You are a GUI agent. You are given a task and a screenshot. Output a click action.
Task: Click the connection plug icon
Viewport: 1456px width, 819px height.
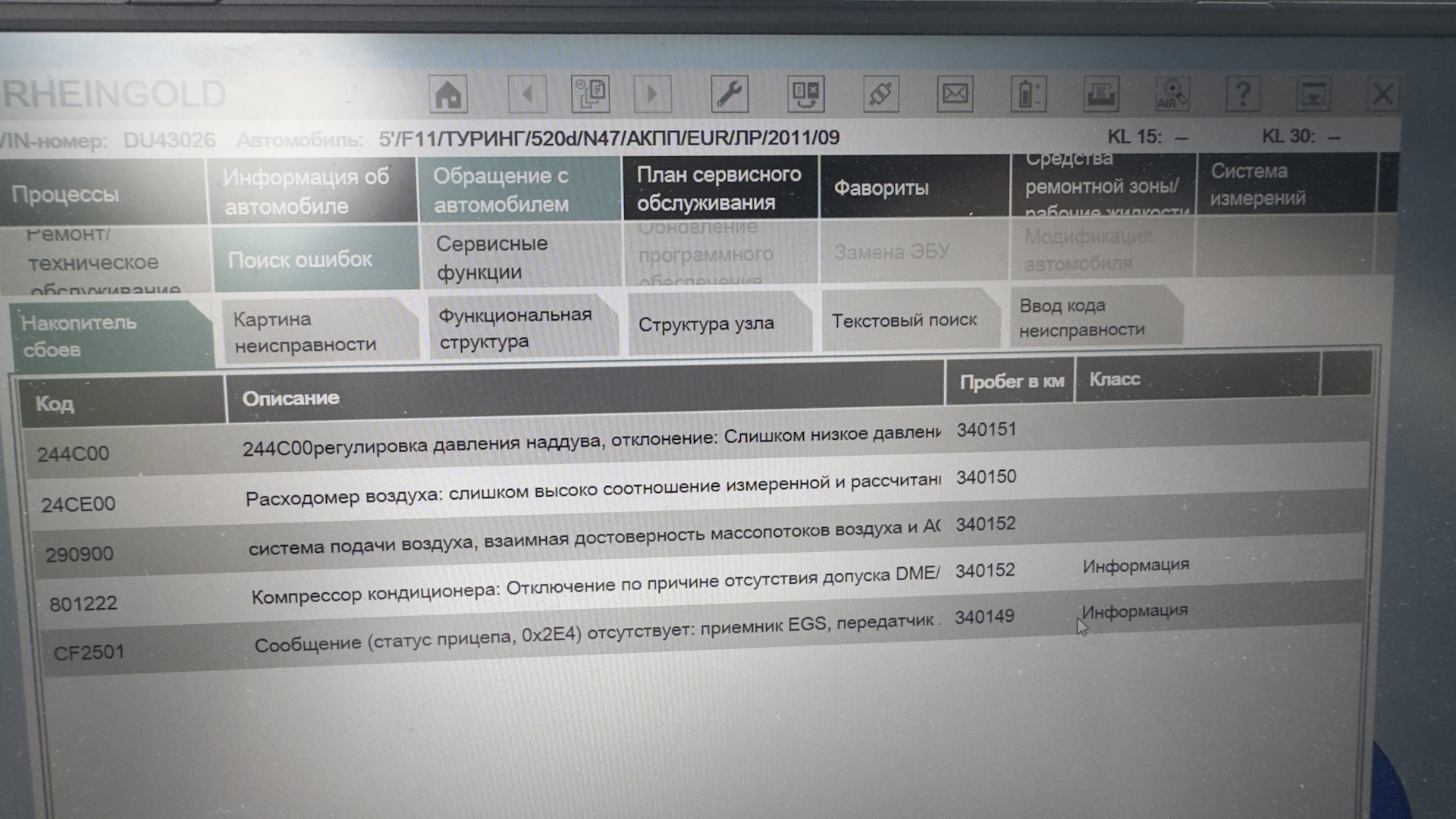click(880, 95)
